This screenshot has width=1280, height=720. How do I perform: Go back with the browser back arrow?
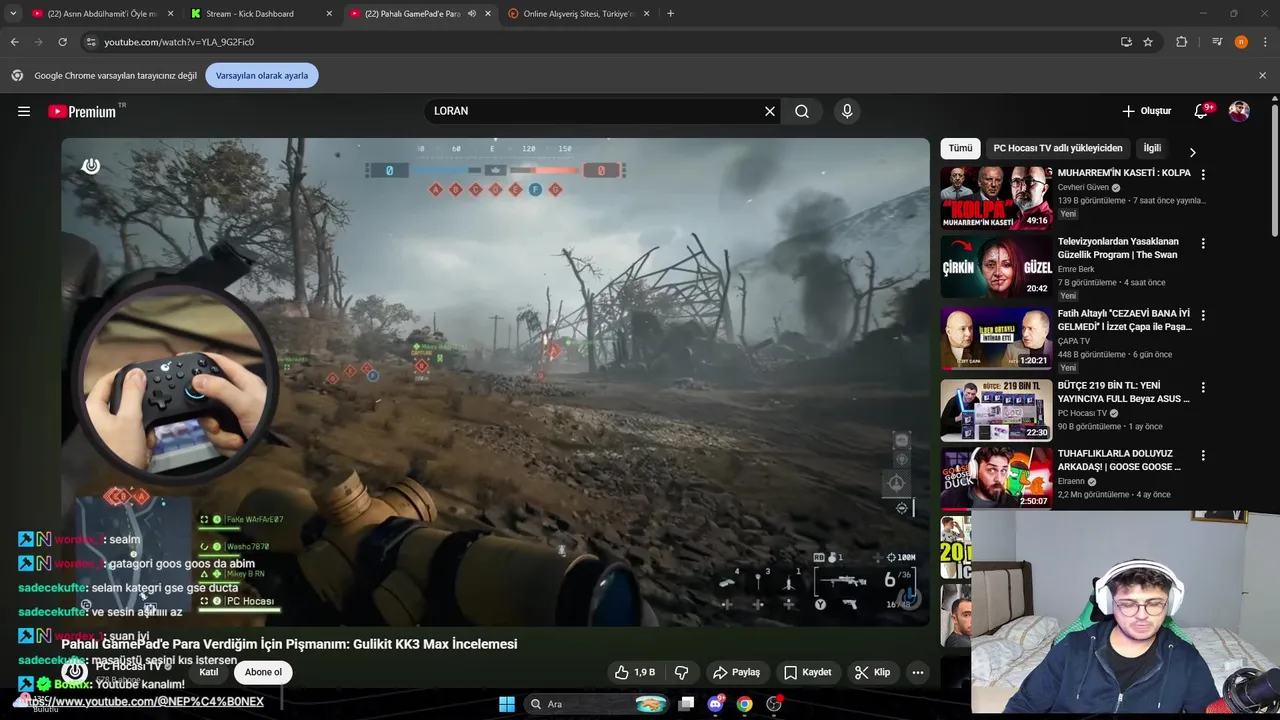(x=15, y=42)
